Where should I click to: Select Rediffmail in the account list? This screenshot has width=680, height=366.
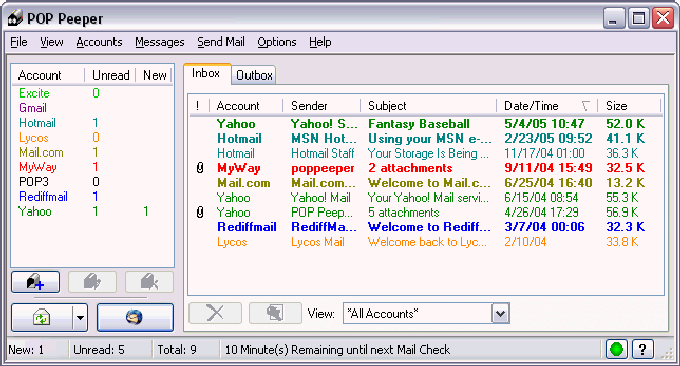click(x=43, y=196)
